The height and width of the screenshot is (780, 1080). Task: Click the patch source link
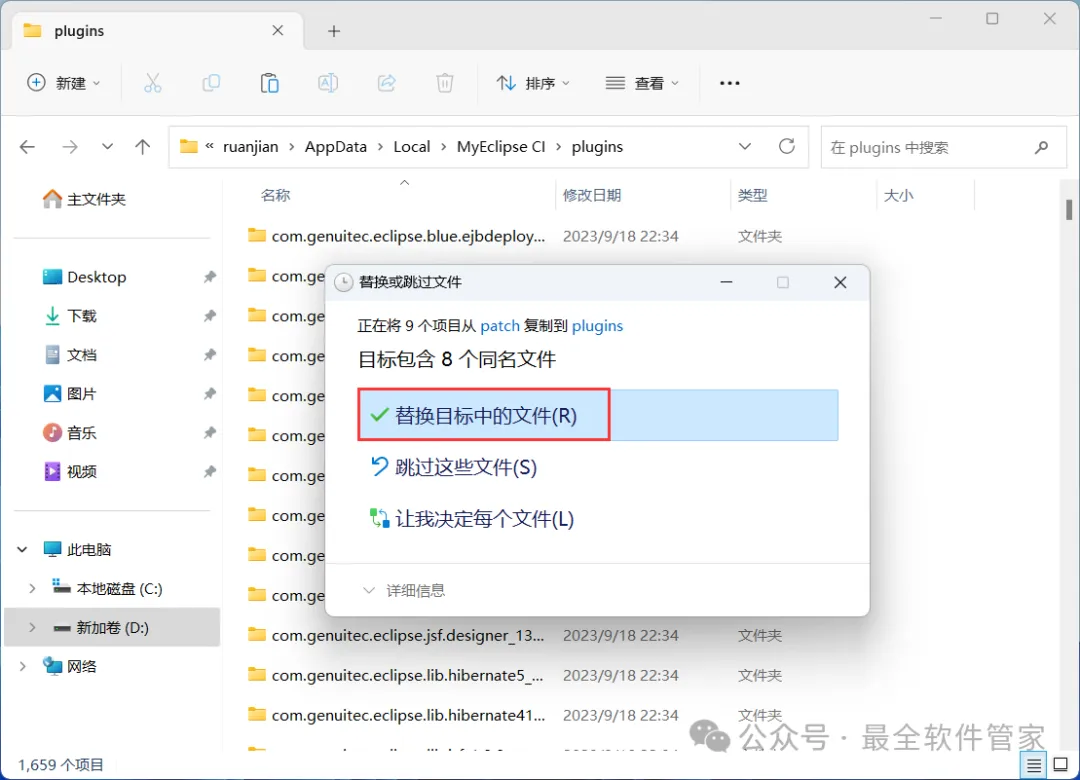tap(500, 326)
